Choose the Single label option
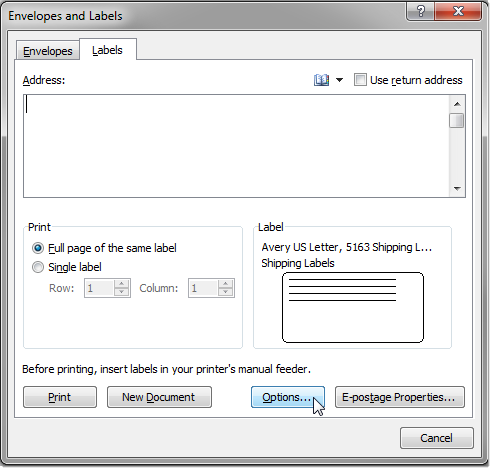This screenshot has height=470, width=492. (38, 267)
